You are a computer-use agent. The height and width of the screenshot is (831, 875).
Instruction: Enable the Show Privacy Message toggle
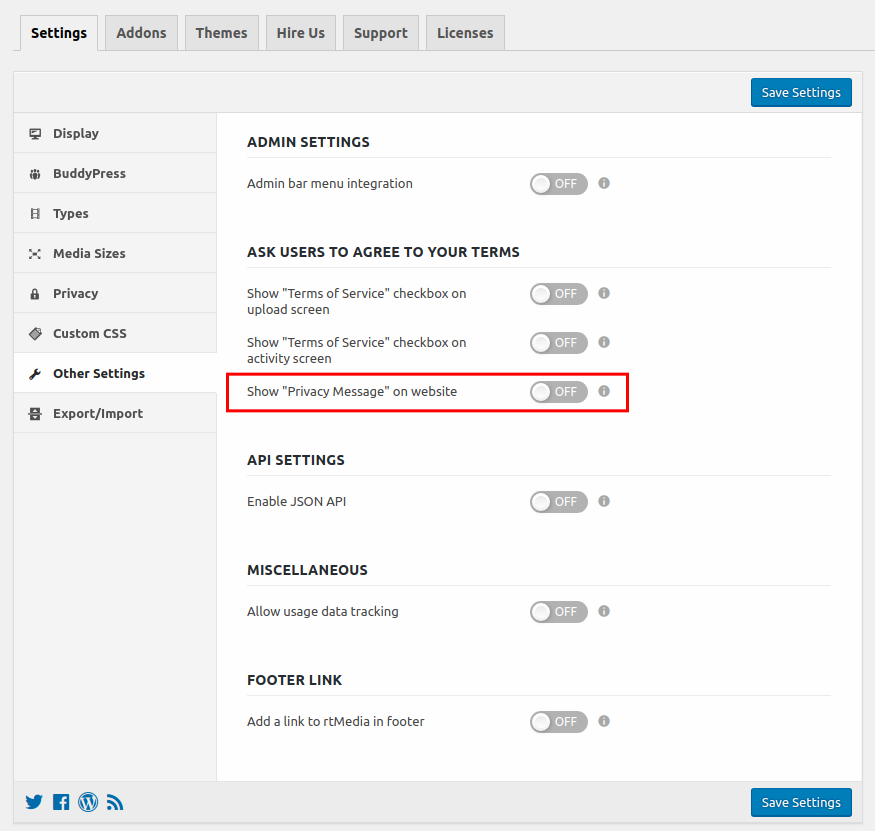click(558, 391)
